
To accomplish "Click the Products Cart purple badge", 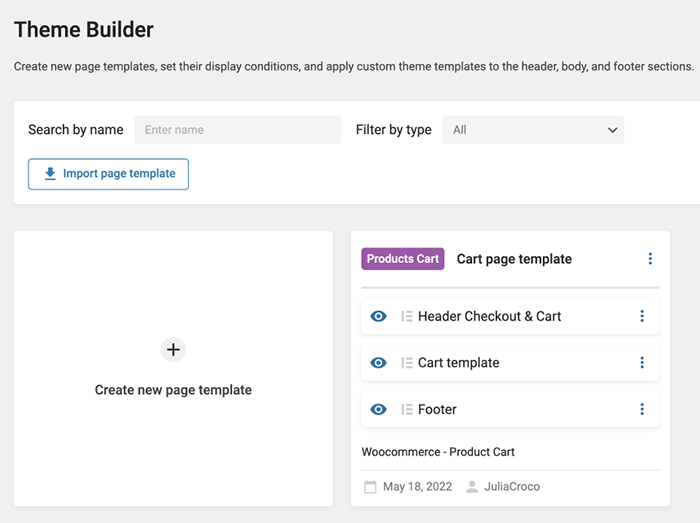I will click(x=403, y=259).
